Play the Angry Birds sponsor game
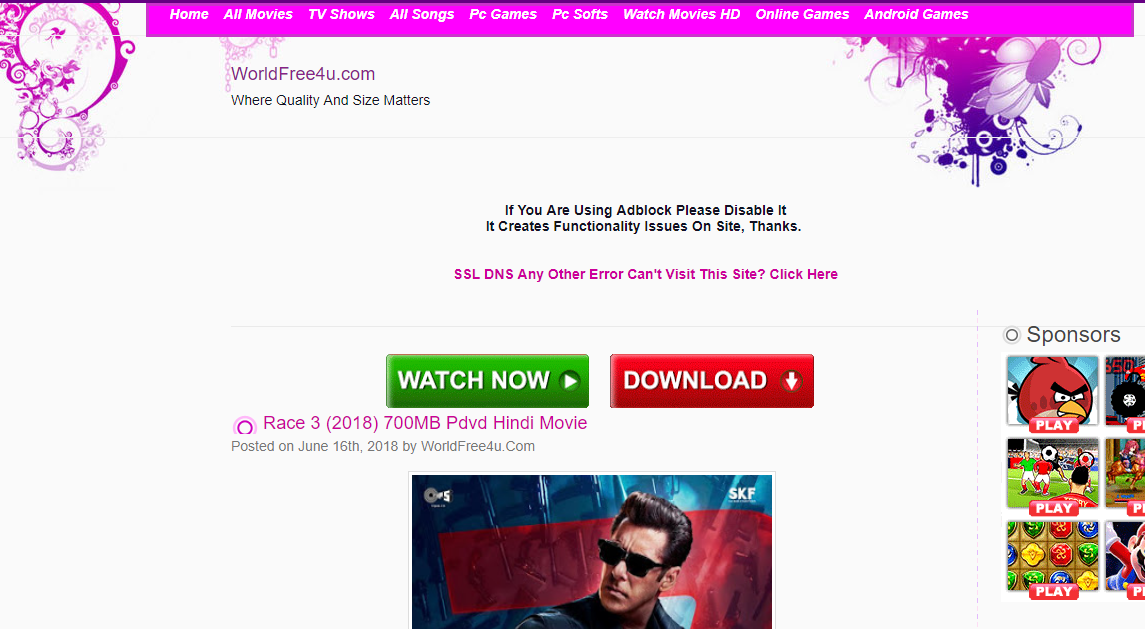 (x=1052, y=392)
